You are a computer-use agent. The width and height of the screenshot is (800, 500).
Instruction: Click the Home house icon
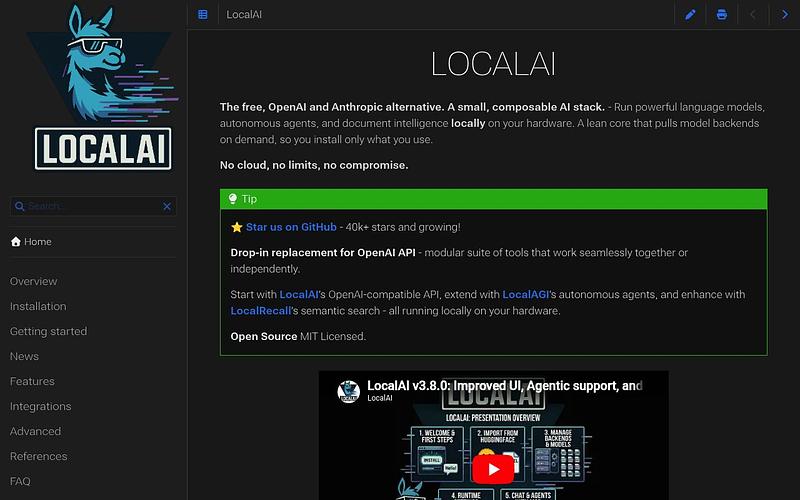pos(16,241)
